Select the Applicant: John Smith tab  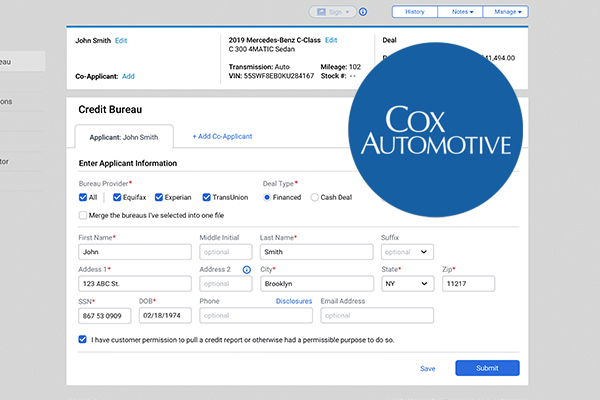124,137
